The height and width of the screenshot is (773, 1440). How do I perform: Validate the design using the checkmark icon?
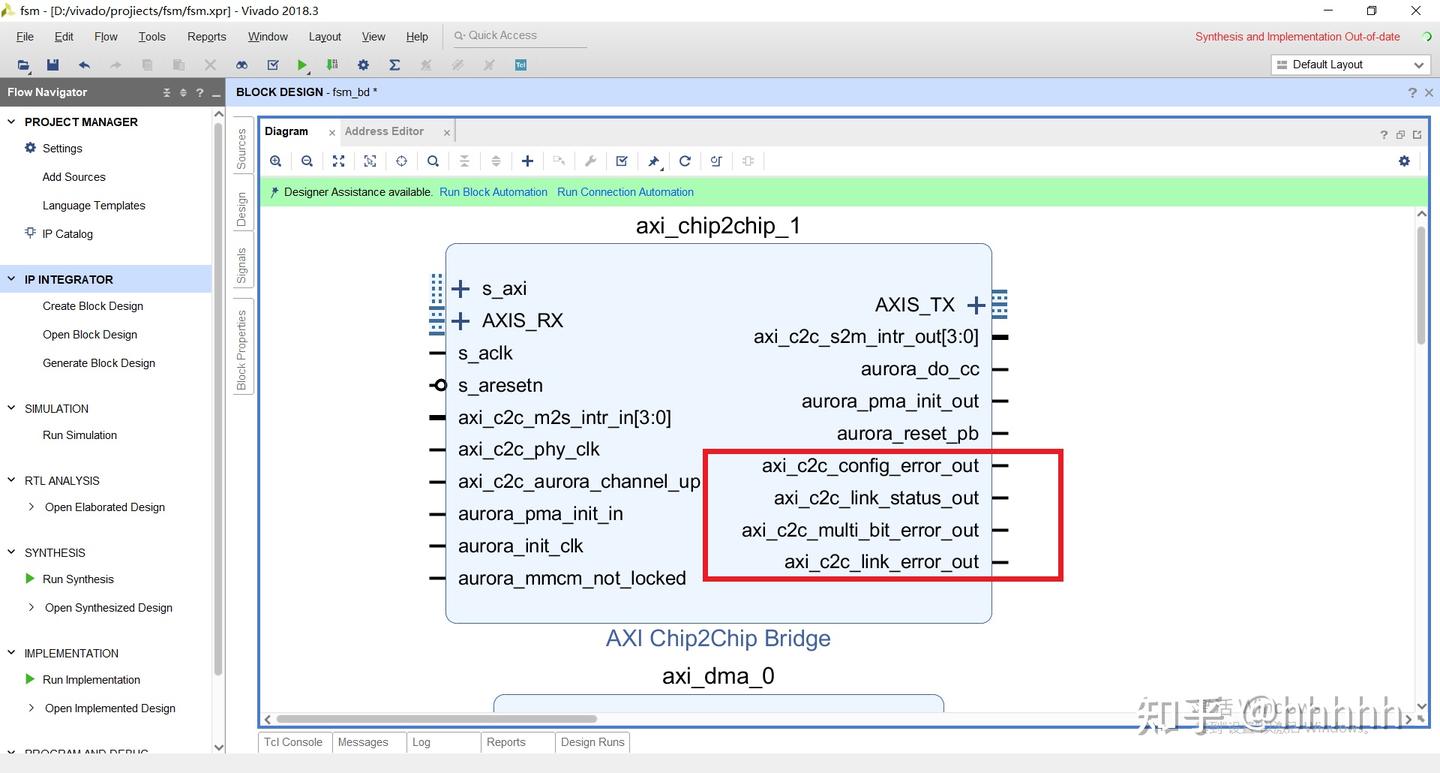pos(621,161)
